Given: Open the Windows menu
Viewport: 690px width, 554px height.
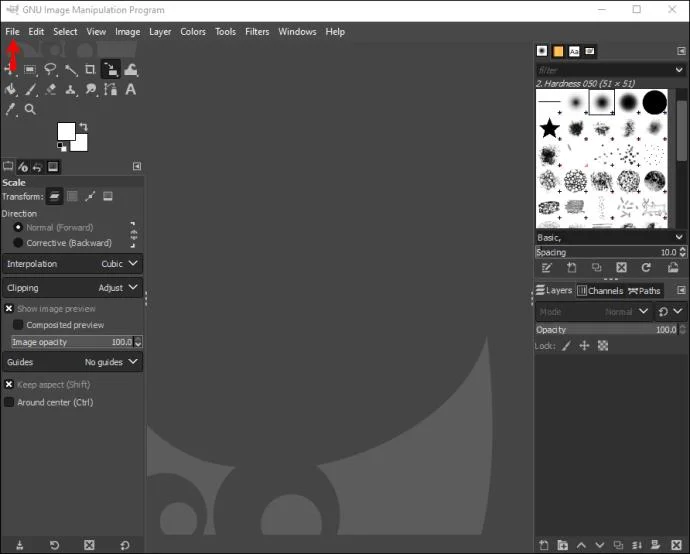Looking at the screenshot, I should click(x=297, y=32).
